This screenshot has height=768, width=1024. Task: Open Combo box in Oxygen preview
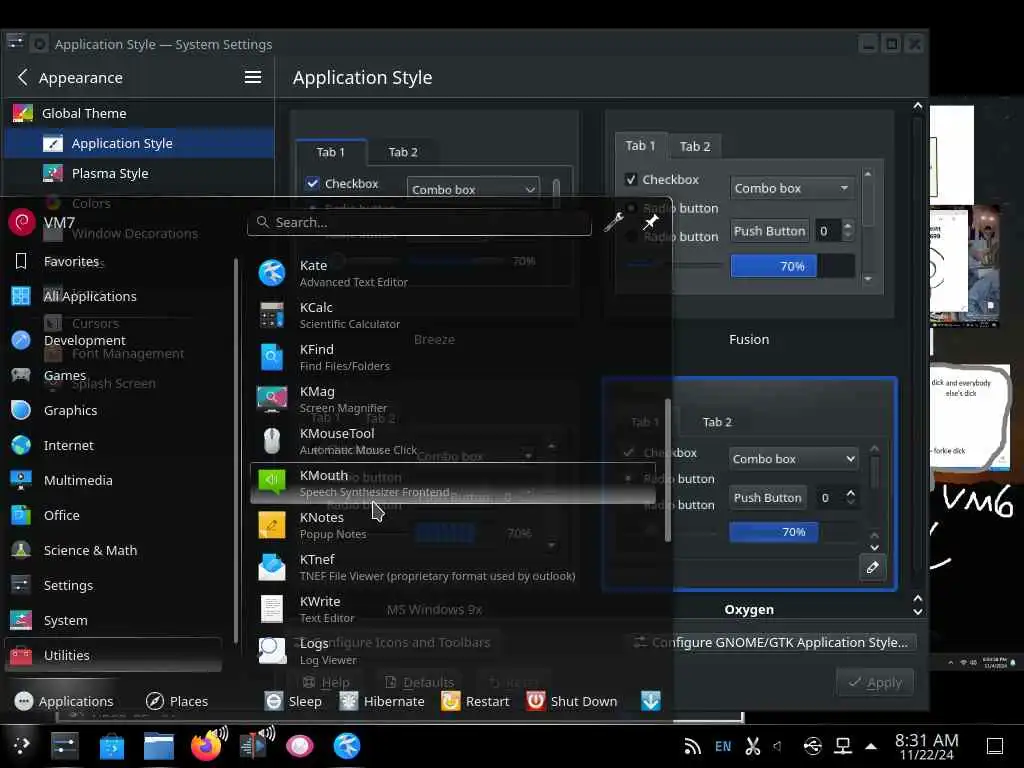point(793,458)
